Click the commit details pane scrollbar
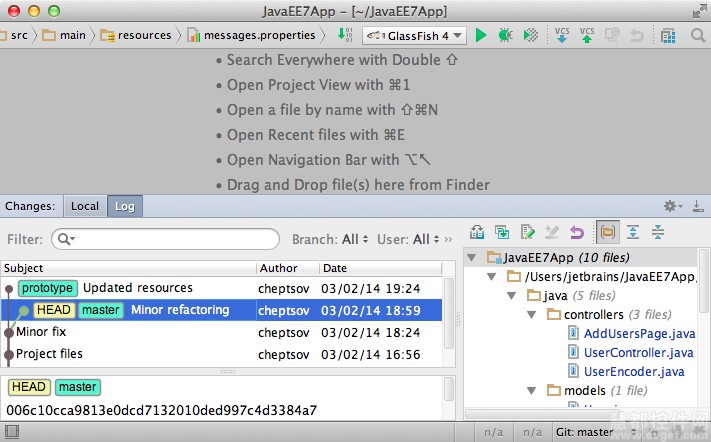 tap(449, 389)
